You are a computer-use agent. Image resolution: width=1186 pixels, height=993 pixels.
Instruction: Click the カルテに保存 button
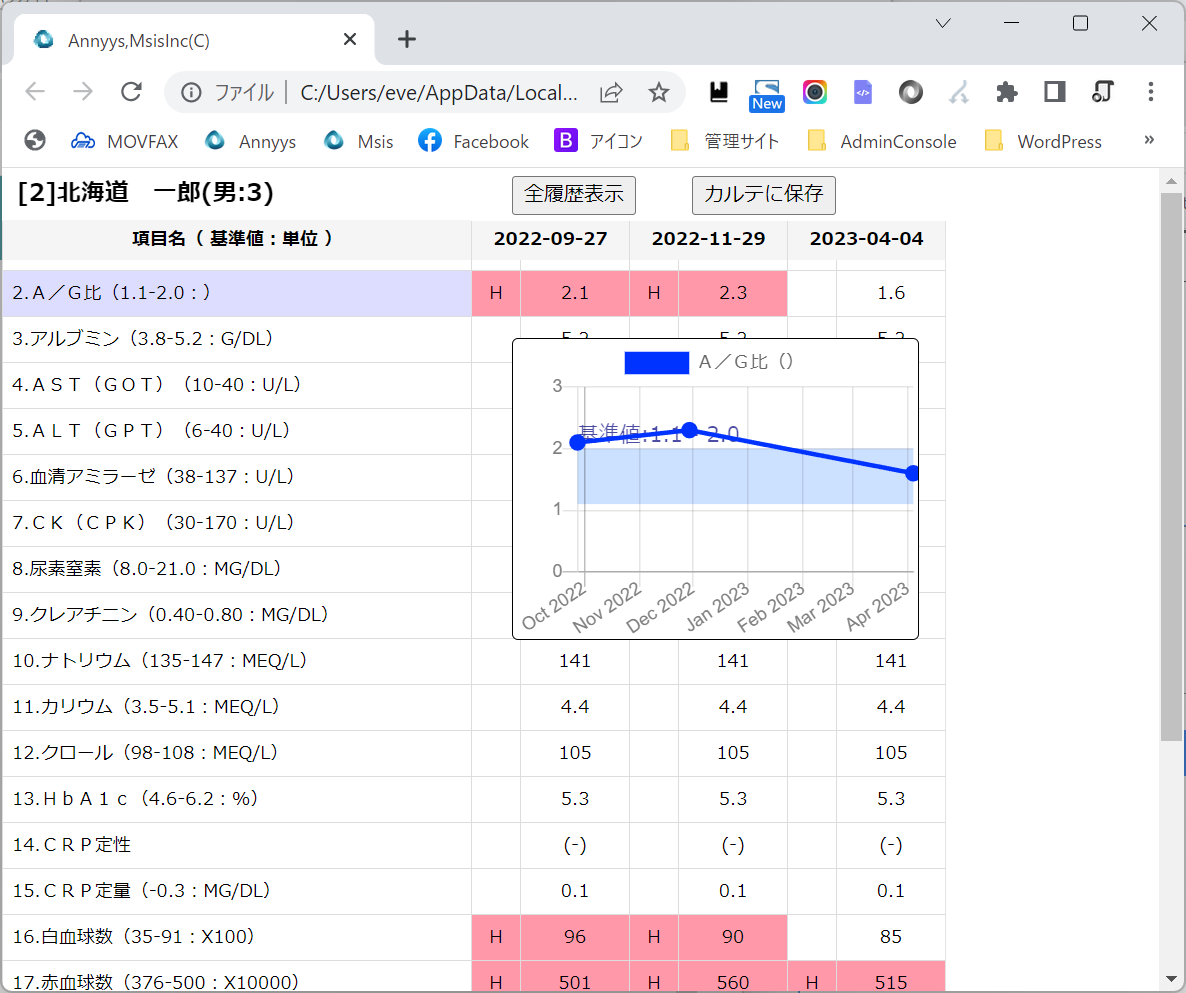pyautogui.click(x=764, y=195)
